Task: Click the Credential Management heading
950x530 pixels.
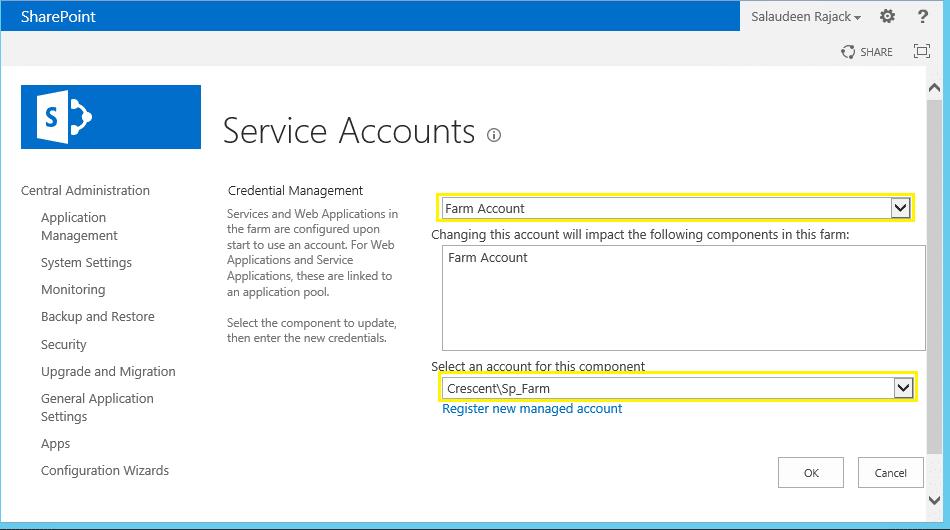Action: [x=295, y=191]
